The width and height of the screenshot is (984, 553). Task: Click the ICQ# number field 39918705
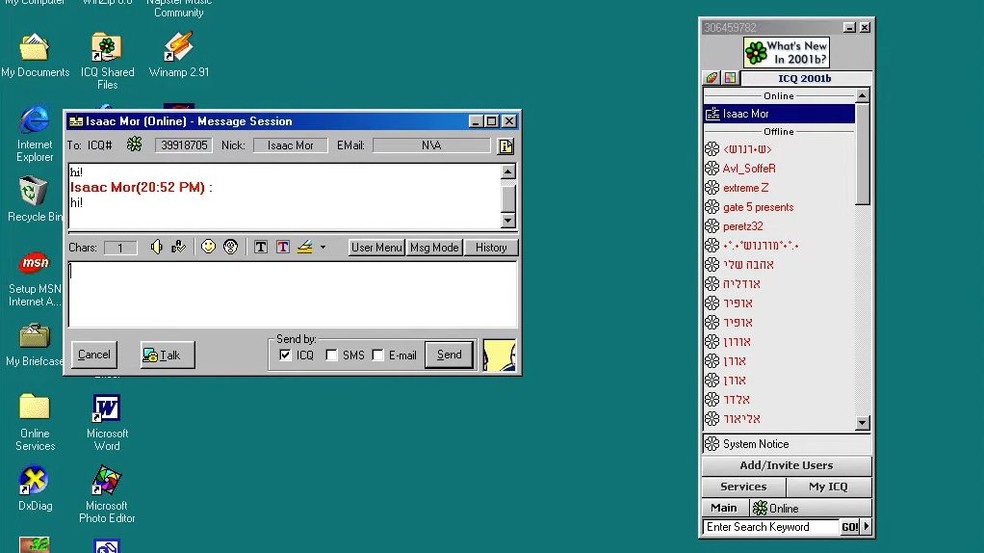(x=183, y=145)
